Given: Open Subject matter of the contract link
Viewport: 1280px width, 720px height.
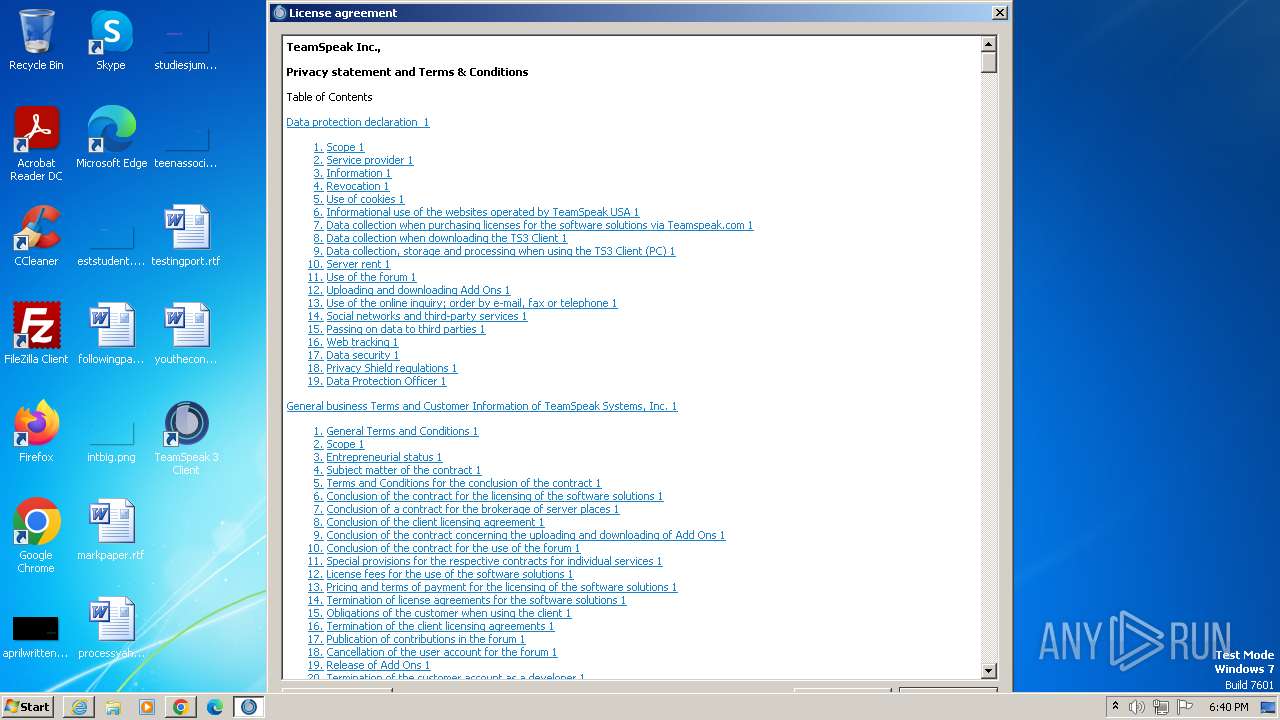Looking at the screenshot, I should tap(403, 470).
